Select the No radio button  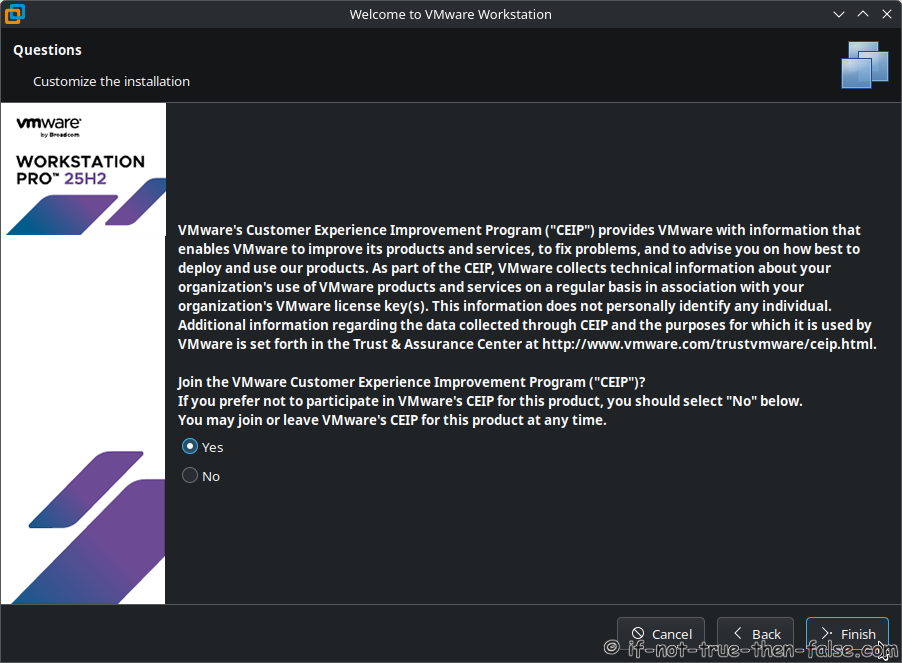point(190,476)
